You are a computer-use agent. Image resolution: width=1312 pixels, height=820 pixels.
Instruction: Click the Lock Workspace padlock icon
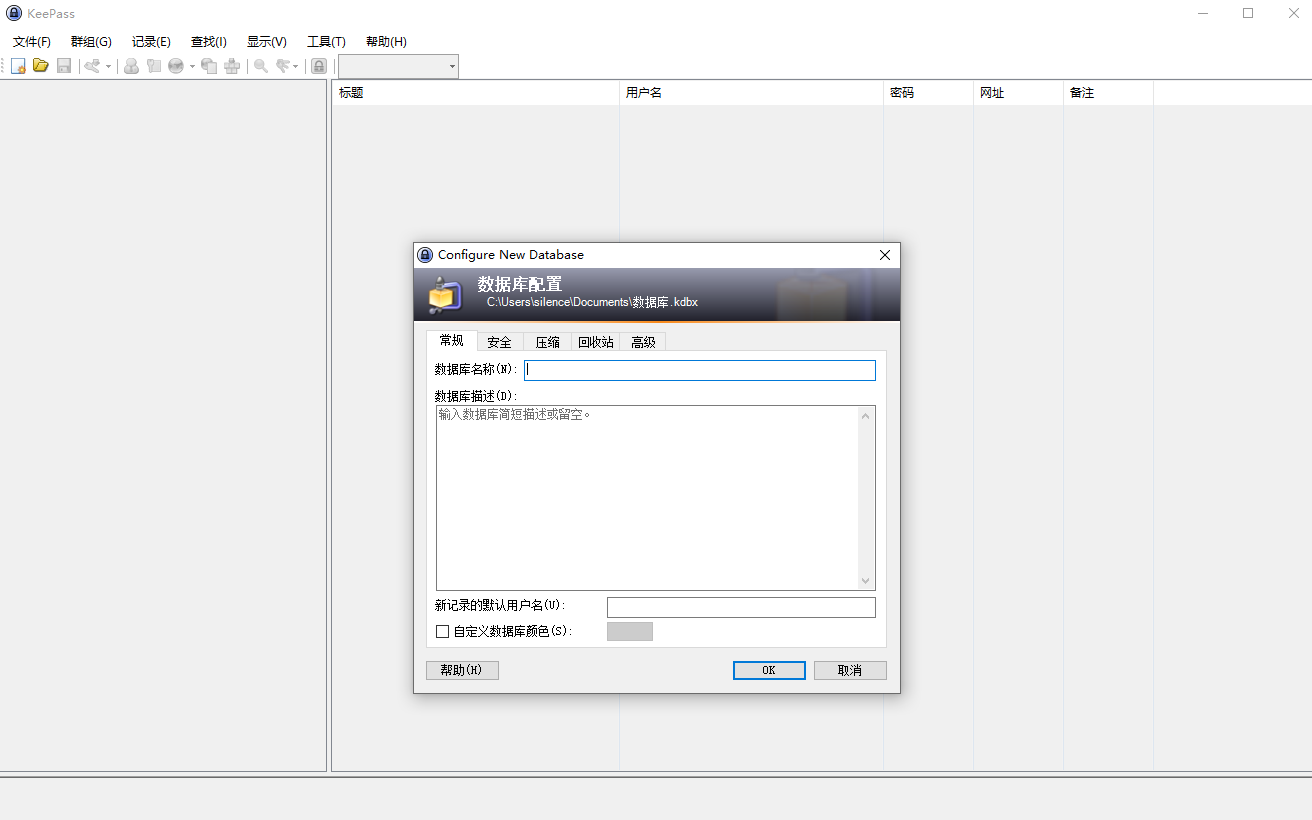(319, 66)
